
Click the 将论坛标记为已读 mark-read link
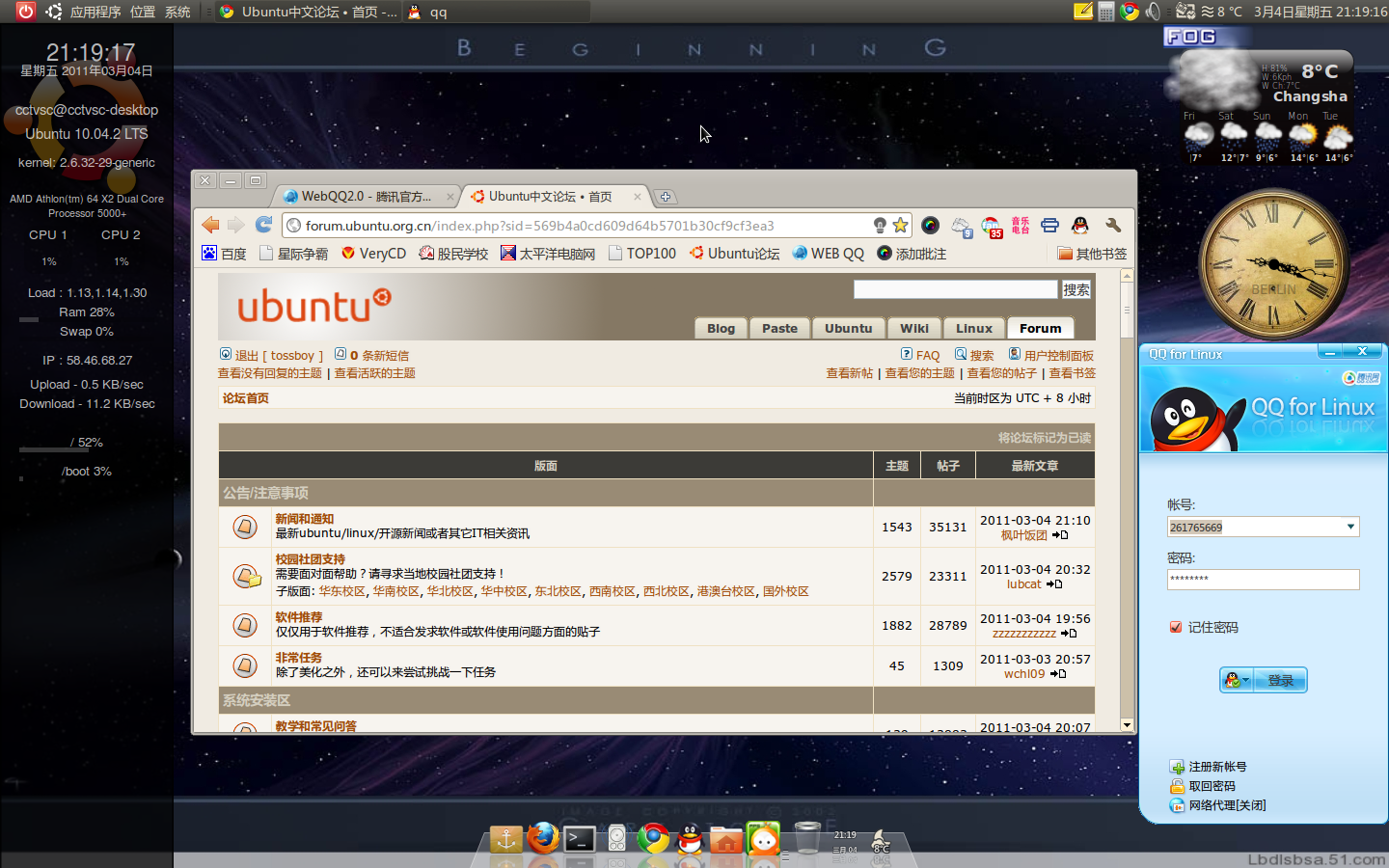(x=1045, y=438)
